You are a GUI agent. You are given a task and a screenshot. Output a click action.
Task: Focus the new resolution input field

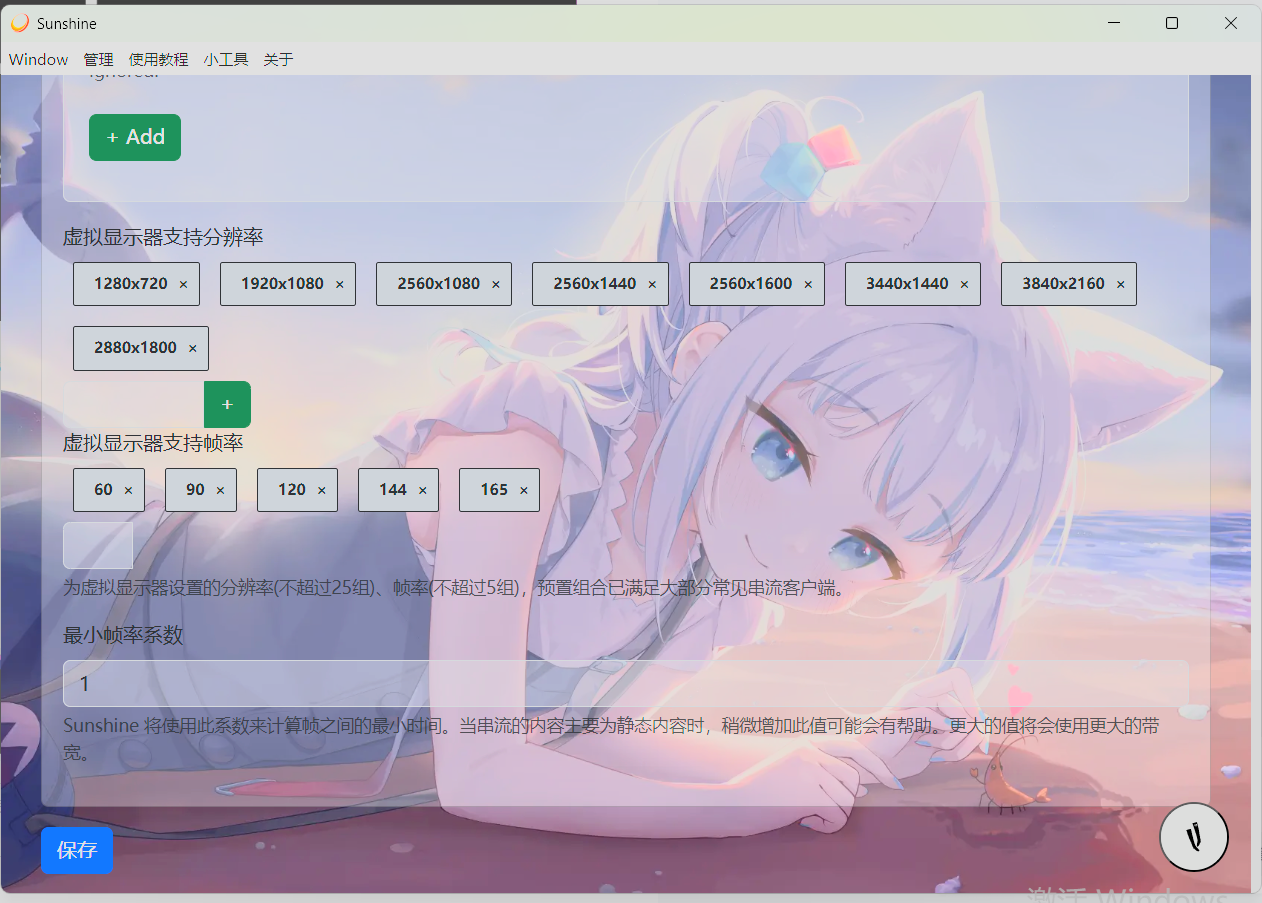pos(134,404)
